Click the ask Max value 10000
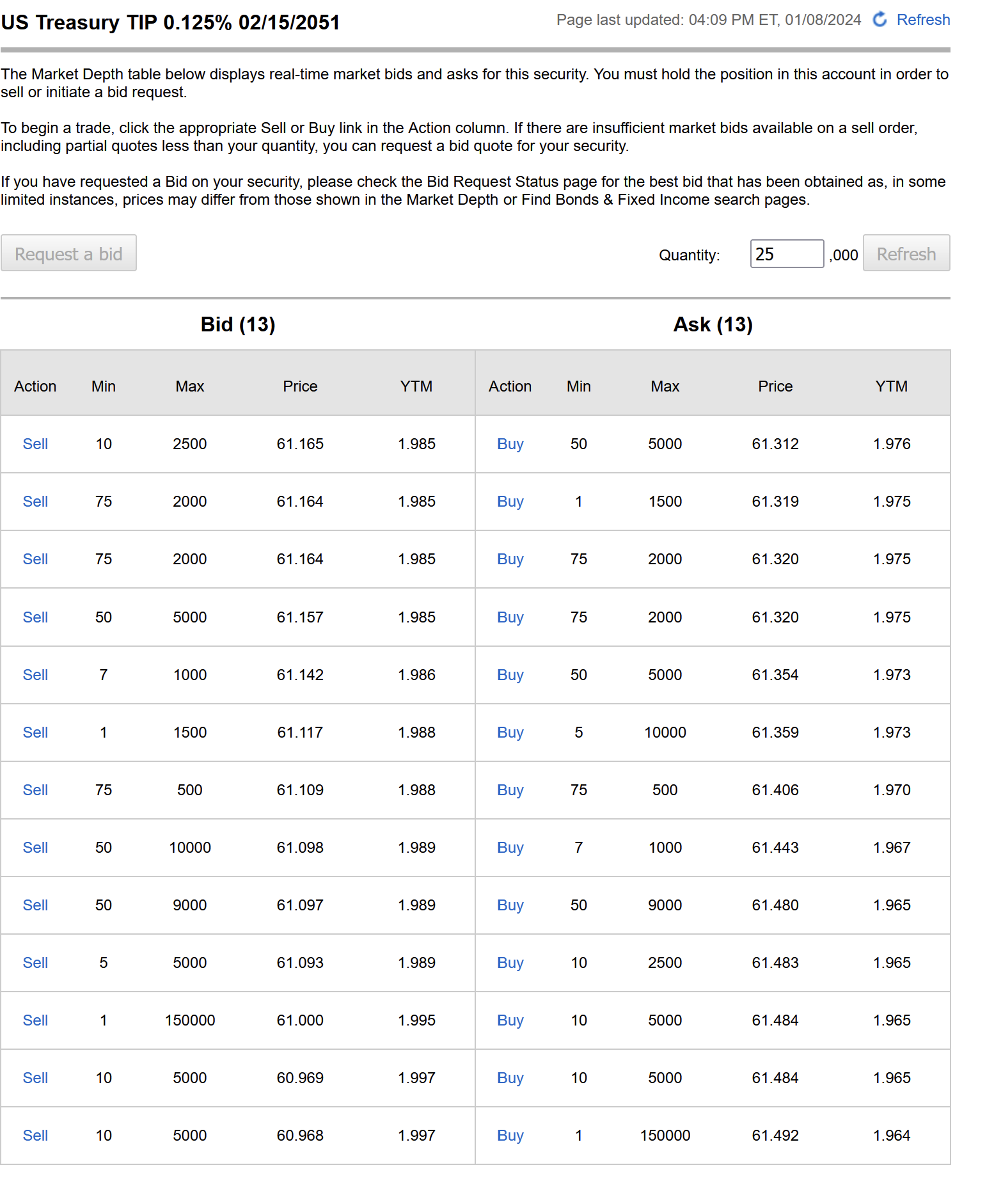Viewport: 994px width, 1204px height. [665, 733]
